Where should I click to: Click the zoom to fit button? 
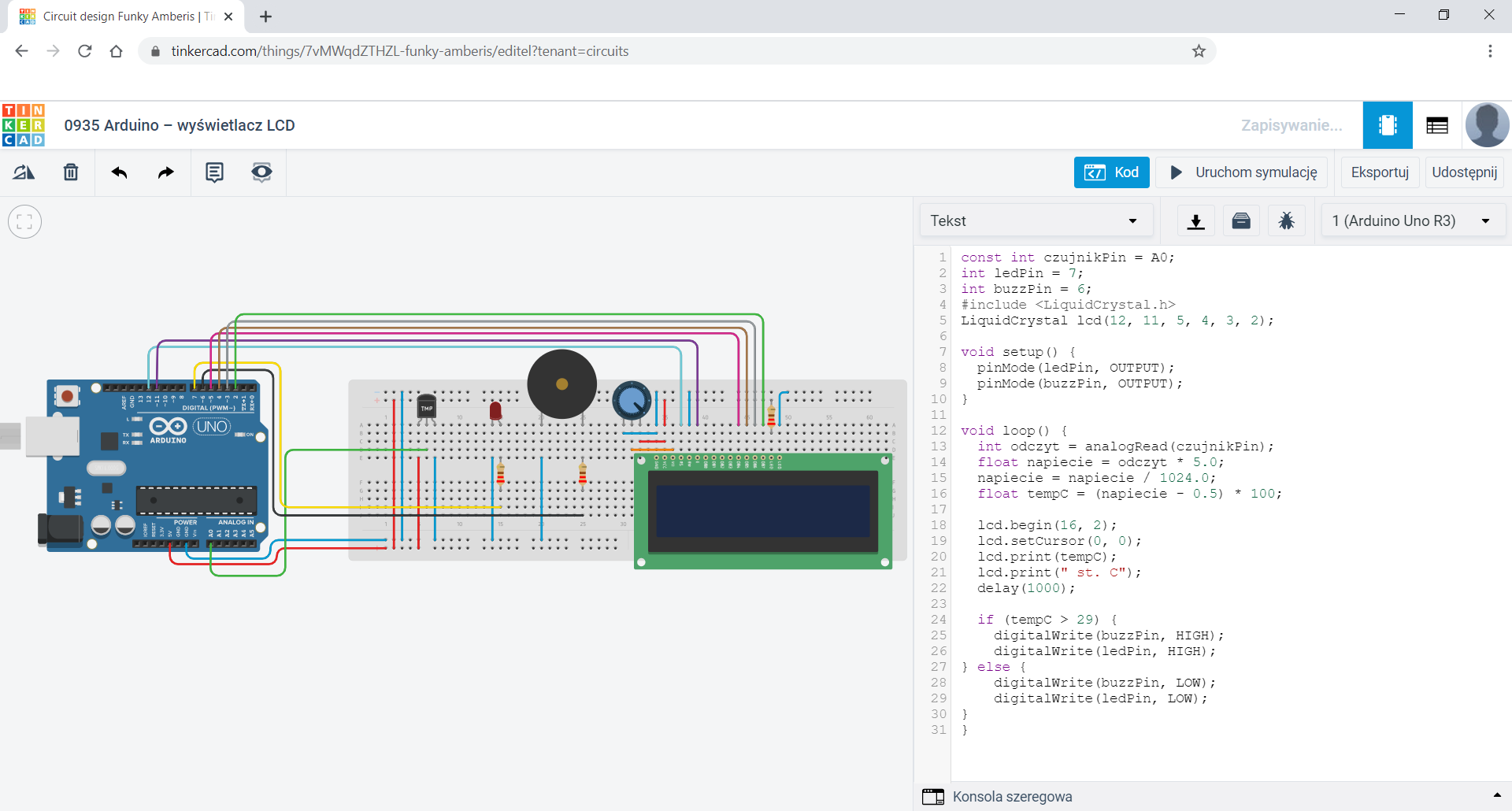point(24,222)
